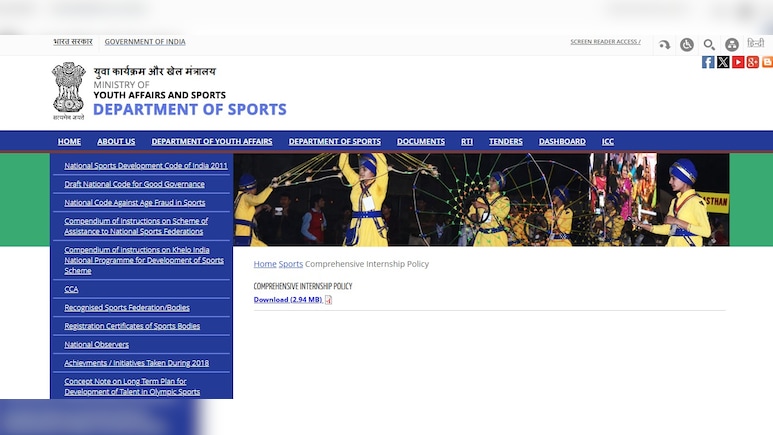The image size is (773, 435).
Task: Click the PDF icon beside Download link
Action: point(328,300)
